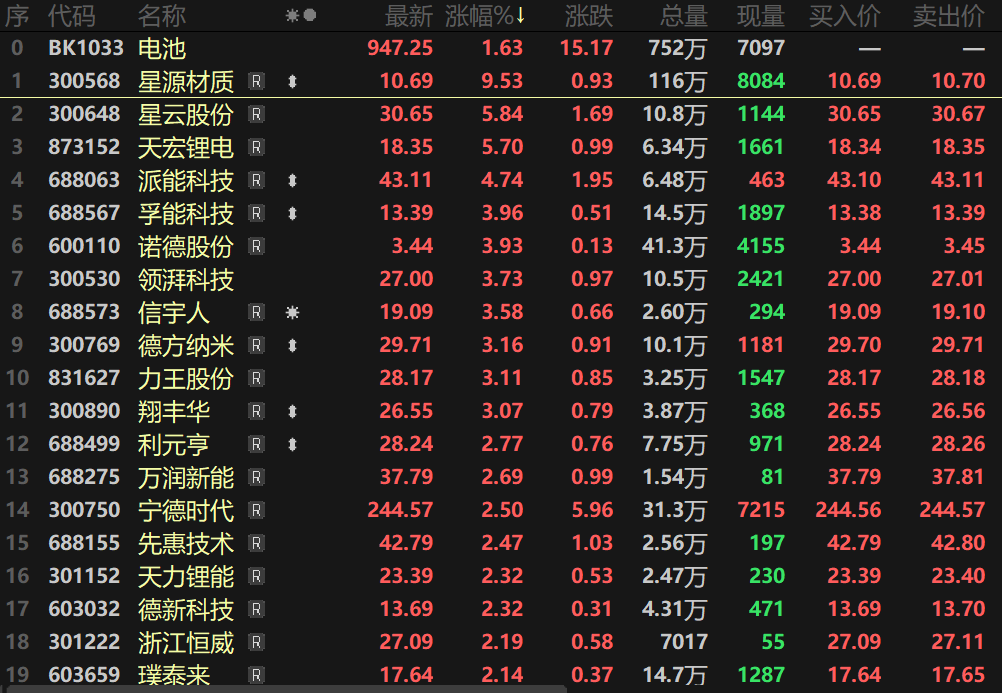
Task: Click the horizontal scrollbar at the bottom
Action: point(285,689)
